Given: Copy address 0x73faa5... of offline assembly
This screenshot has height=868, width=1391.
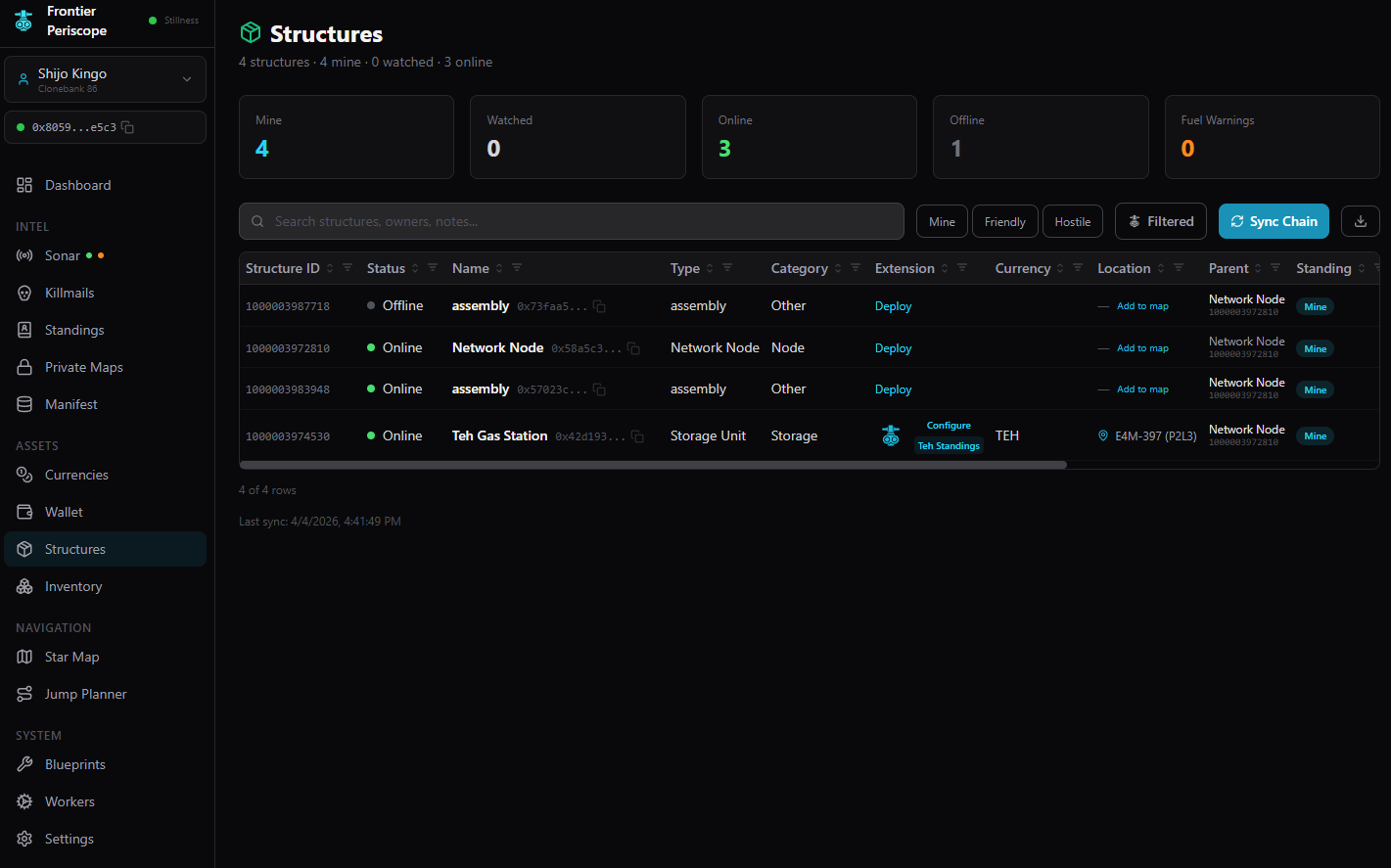Looking at the screenshot, I should tap(599, 306).
